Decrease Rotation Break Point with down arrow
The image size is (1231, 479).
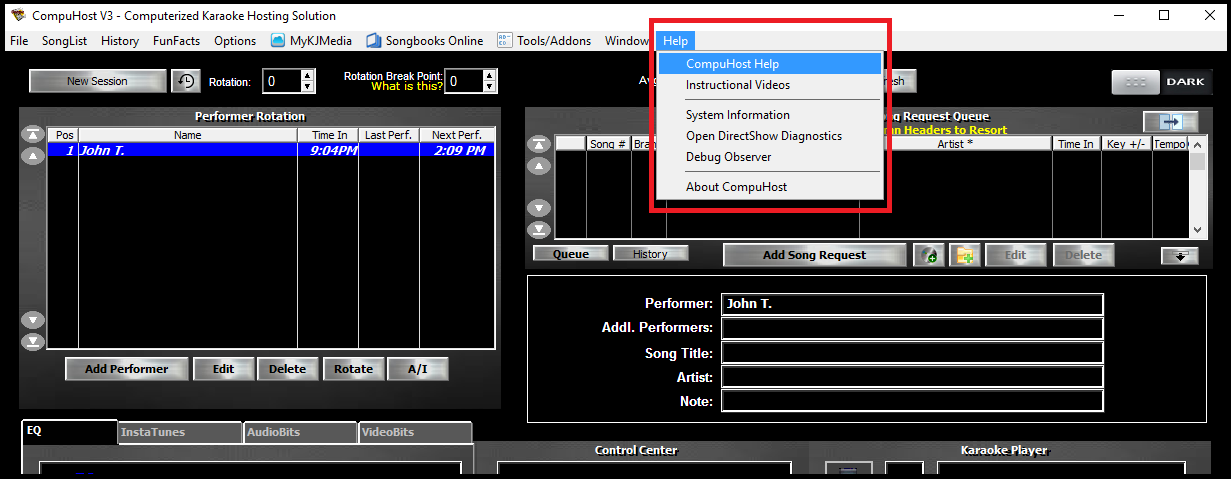[488, 87]
